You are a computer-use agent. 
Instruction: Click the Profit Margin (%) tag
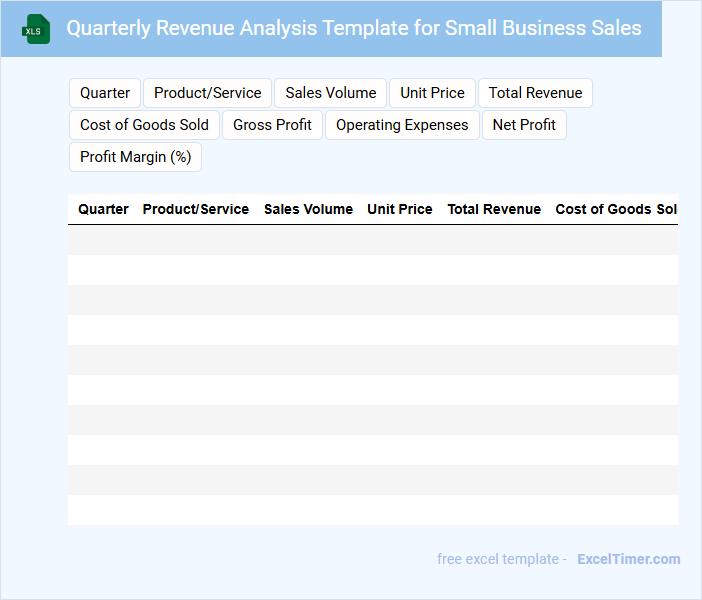135,157
